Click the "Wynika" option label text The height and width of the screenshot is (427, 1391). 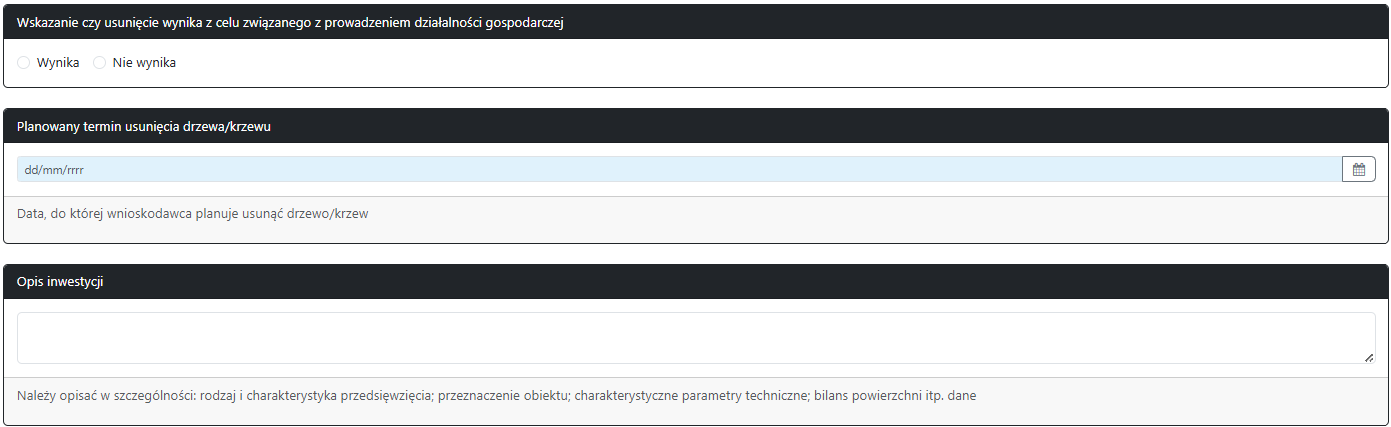tap(58, 63)
